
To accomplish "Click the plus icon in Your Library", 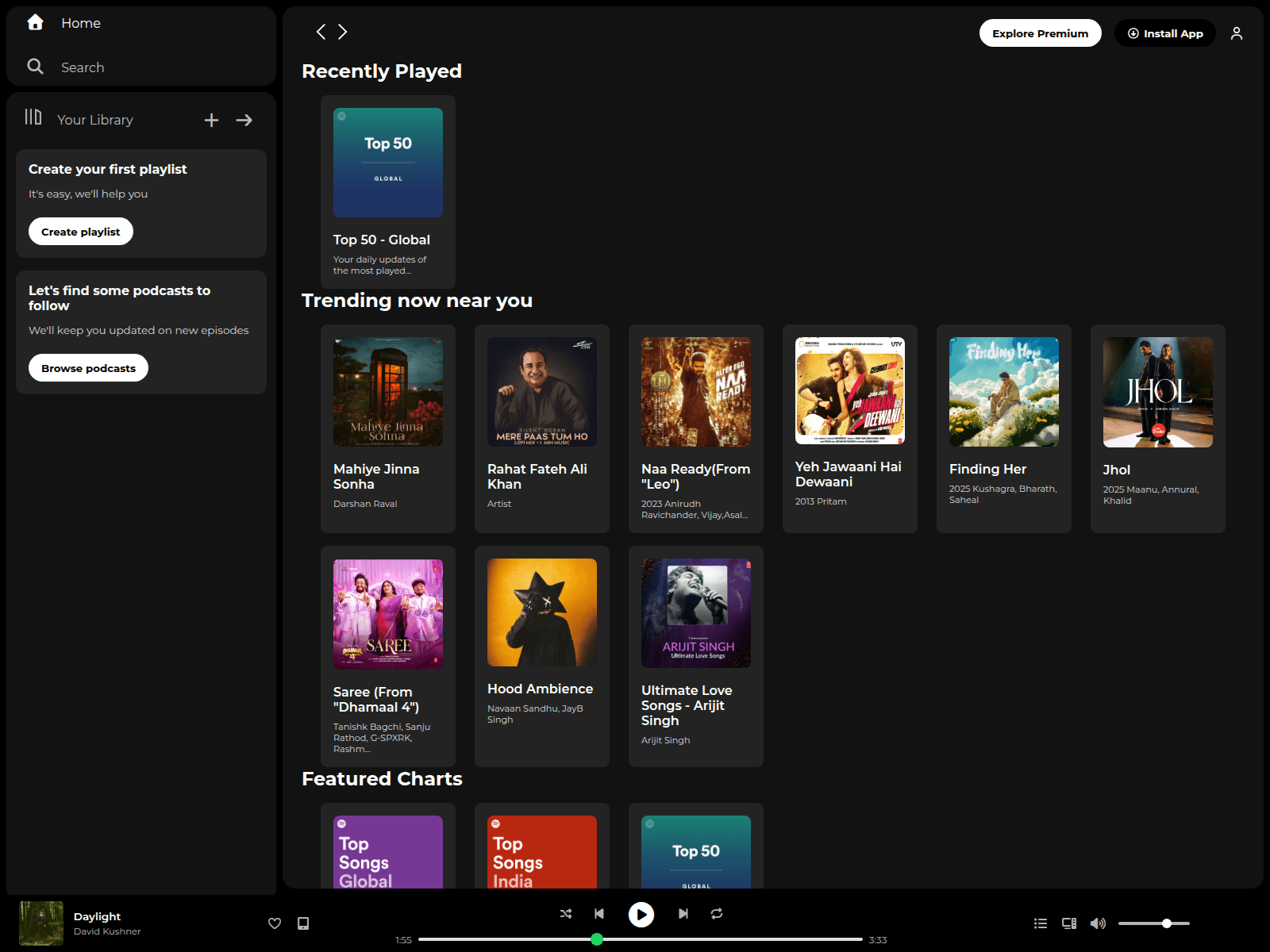I will click(x=211, y=120).
